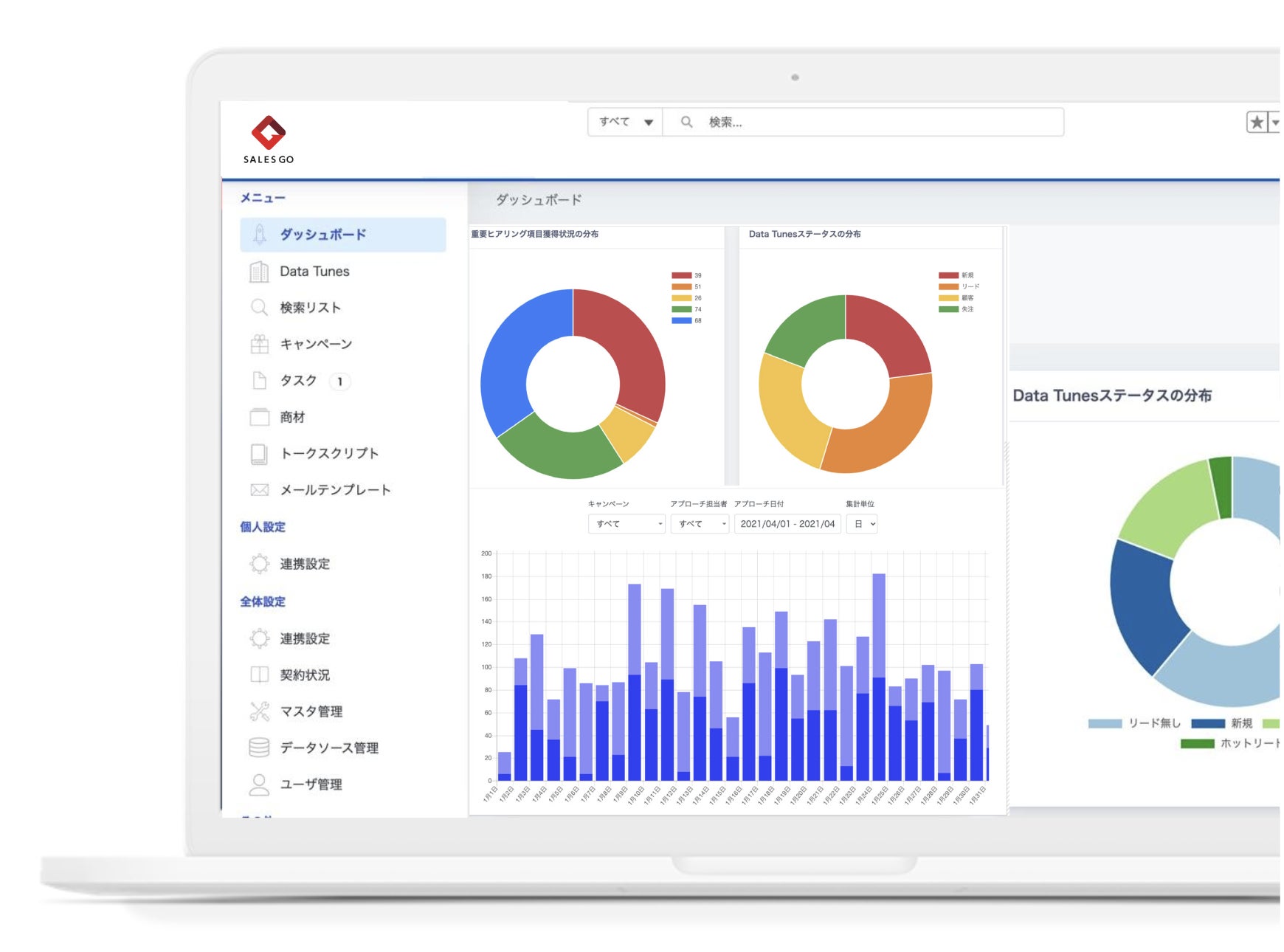
Task: Click the データソース管理 database icon
Action: point(259,748)
